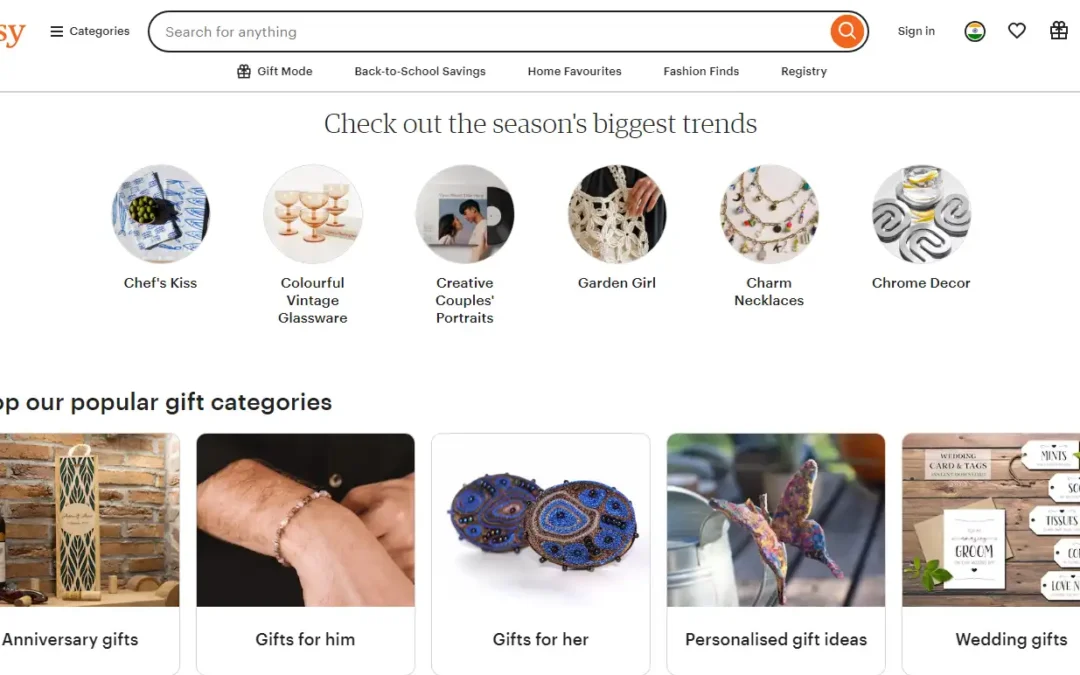The height and width of the screenshot is (675, 1080).
Task: View the Garden Girl trend
Action: [x=617, y=214]
